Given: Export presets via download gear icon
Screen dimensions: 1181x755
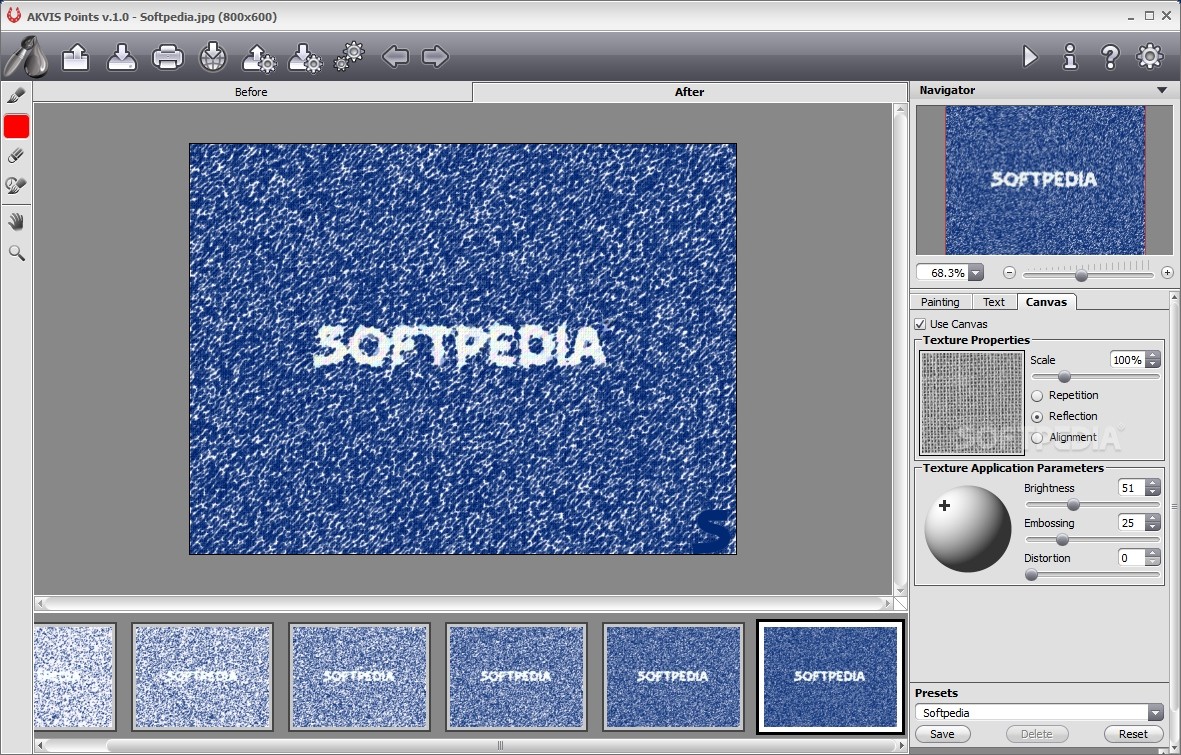Looking at the screenshot, I should pos(305,58).
